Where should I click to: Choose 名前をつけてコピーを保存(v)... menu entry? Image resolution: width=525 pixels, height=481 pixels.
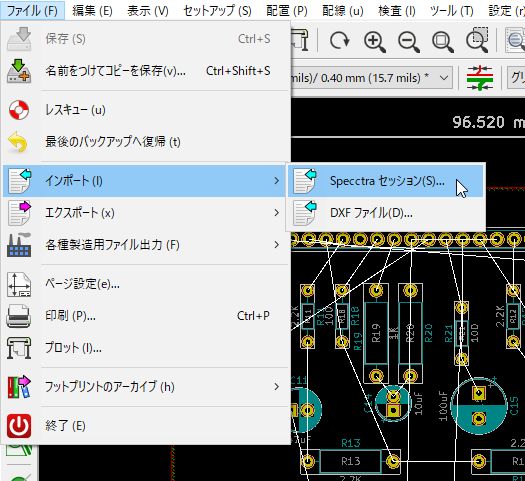[x=145, y=71]
